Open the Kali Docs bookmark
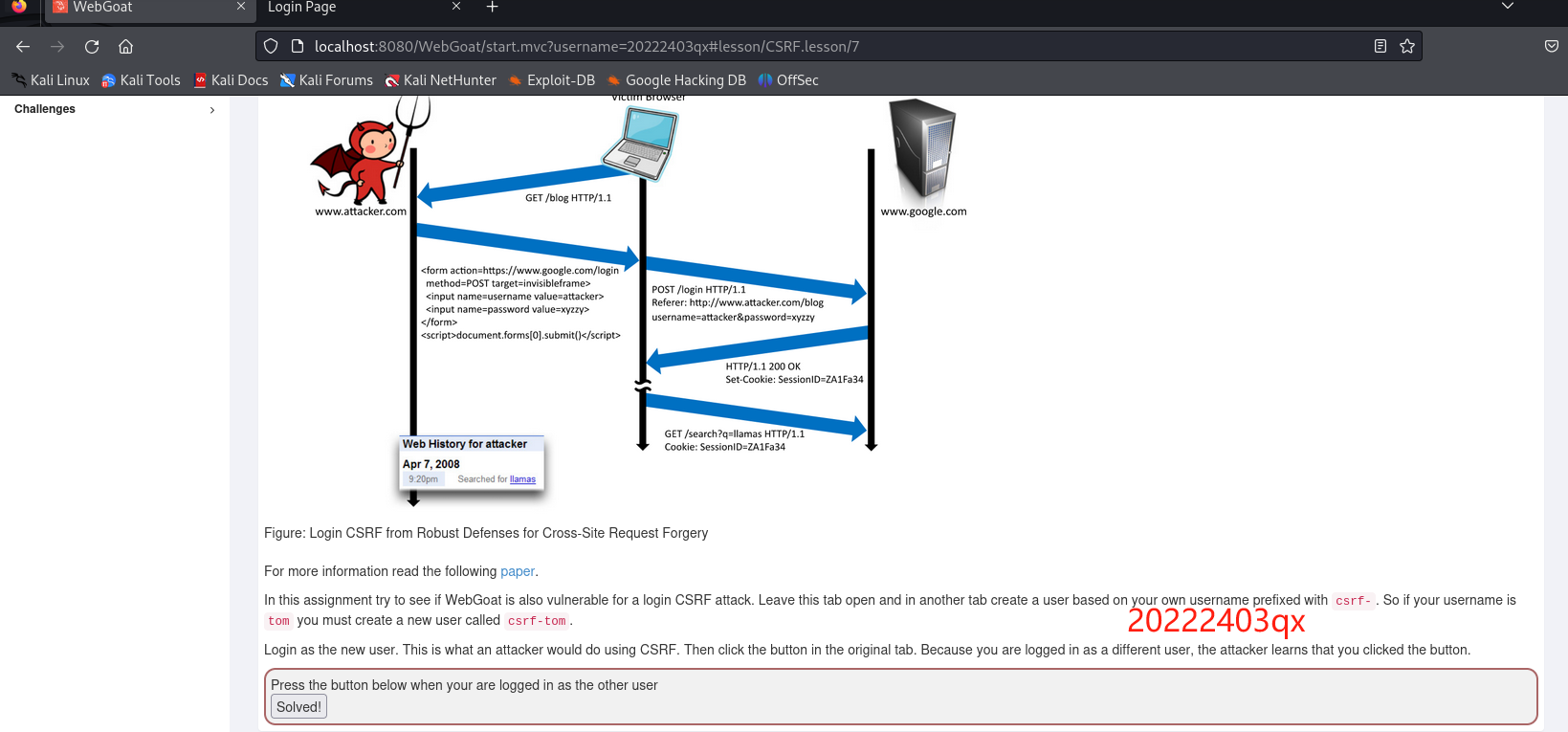 [x=231, y=80]
